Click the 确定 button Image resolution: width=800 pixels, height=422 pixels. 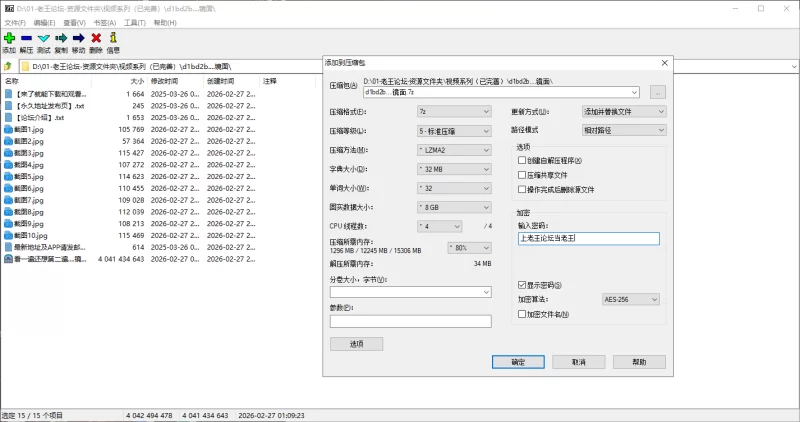(518, 362)
